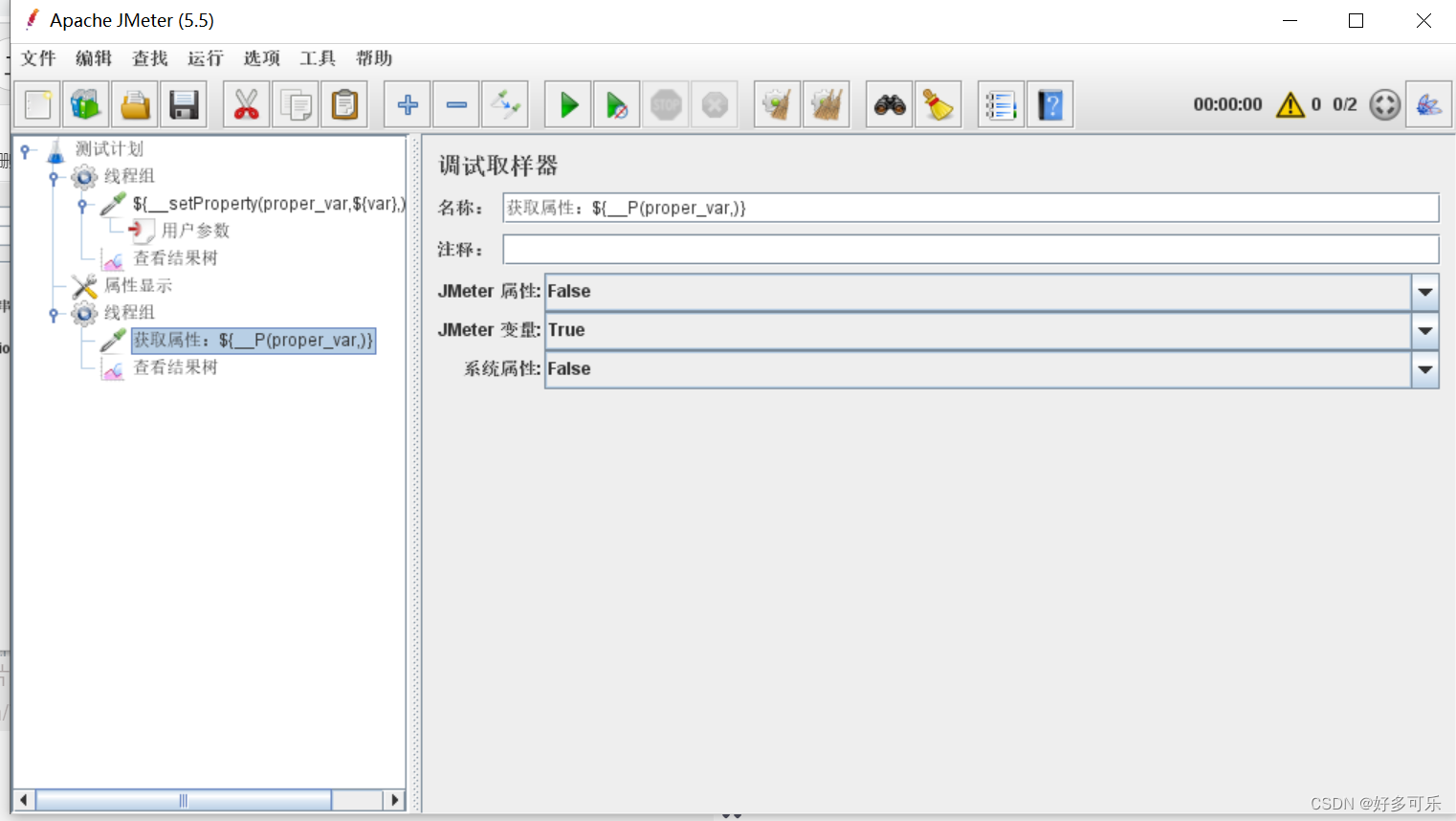Select the 属性显示 node
The width and height of the screenshot is (1456, 821).
138,285
